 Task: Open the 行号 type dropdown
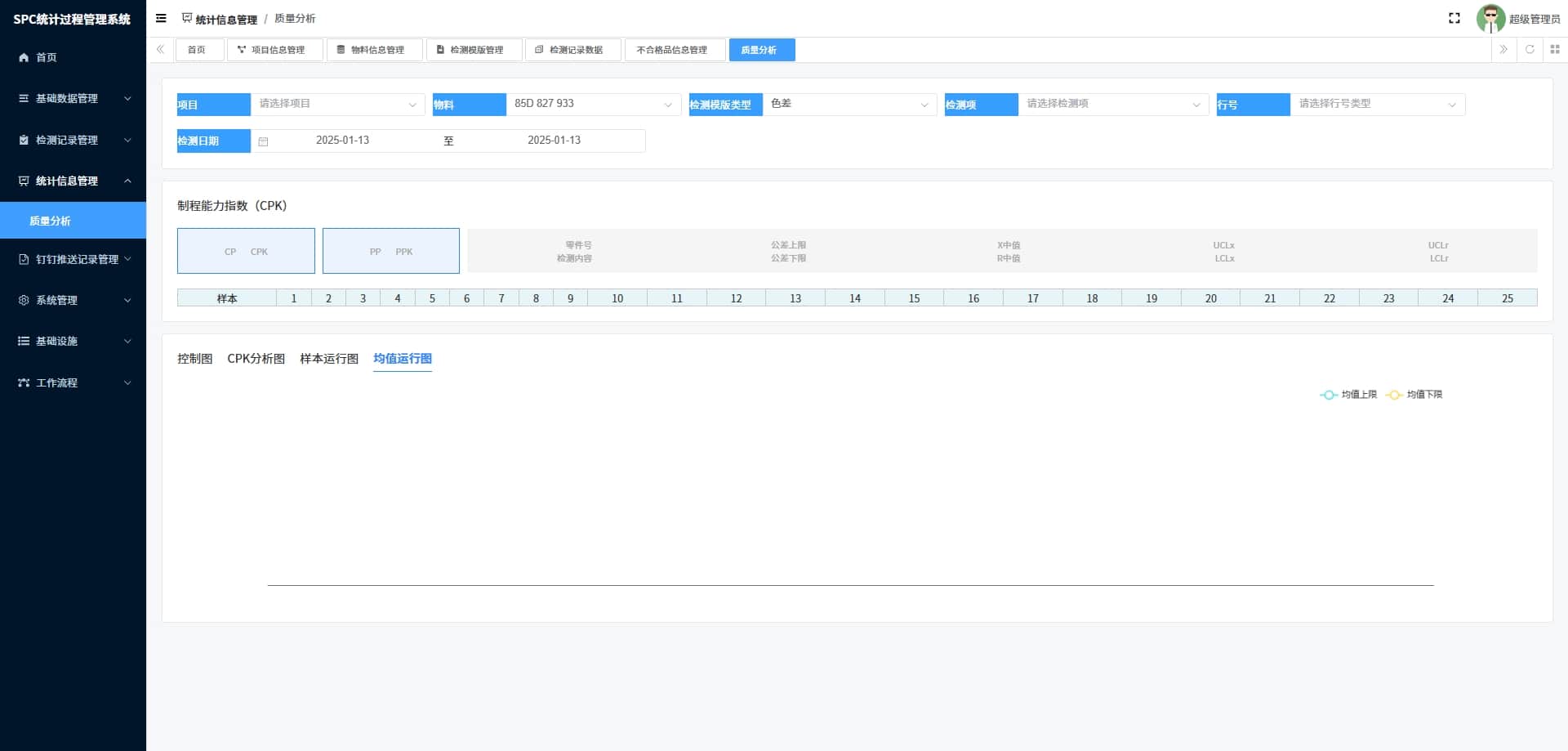(x=1378, y=104)
